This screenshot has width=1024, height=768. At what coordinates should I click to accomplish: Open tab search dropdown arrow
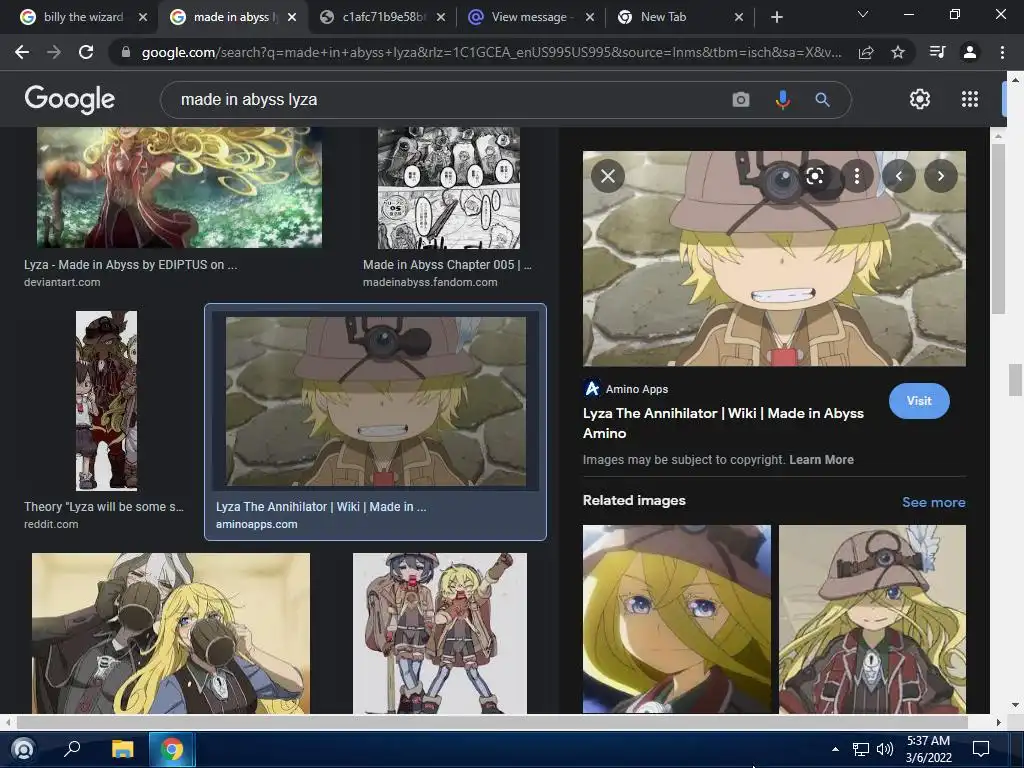click(863, 14)
